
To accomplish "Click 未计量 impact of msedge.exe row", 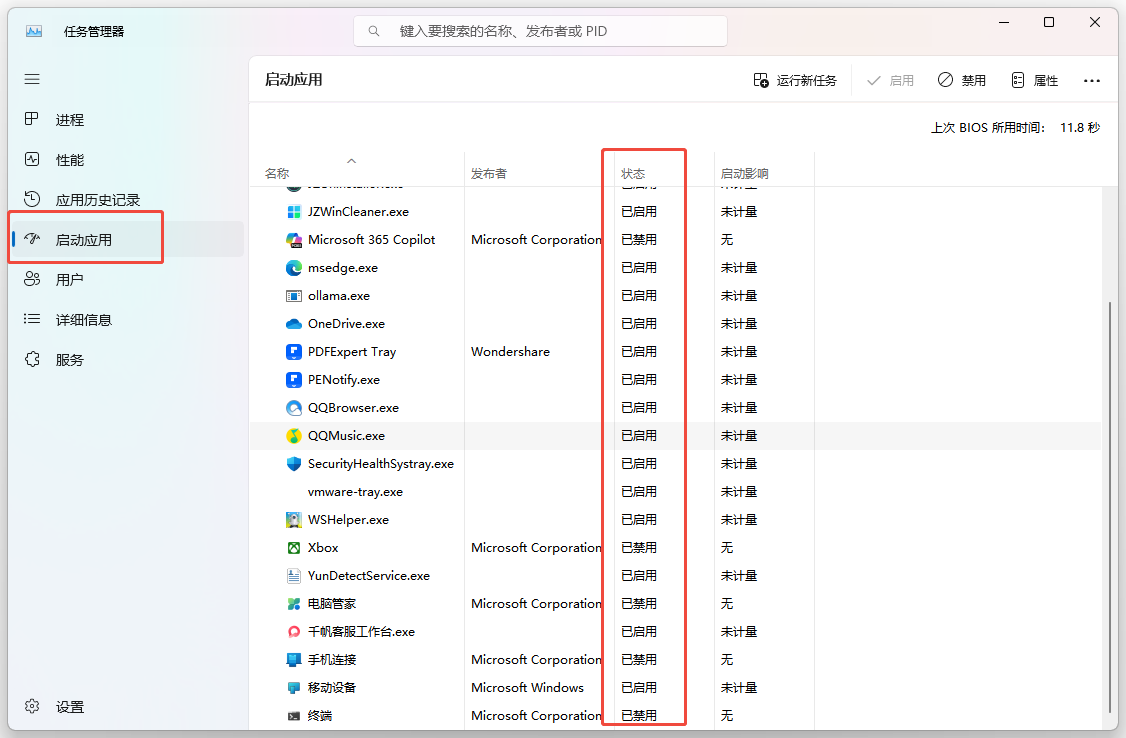I will click(x=739, y=268).
